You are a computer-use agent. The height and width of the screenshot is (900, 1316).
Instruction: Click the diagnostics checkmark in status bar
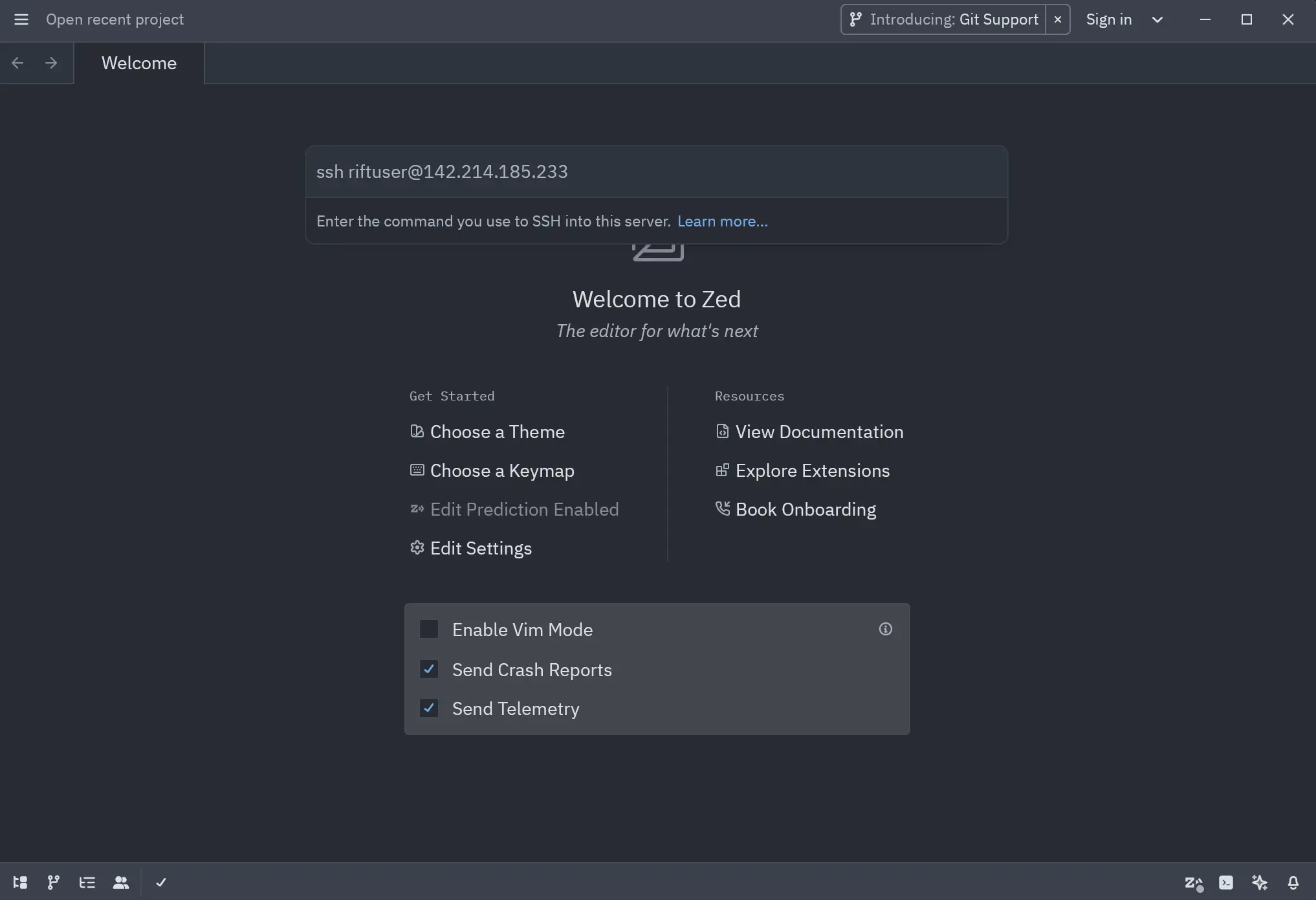(x=161, y=883)
